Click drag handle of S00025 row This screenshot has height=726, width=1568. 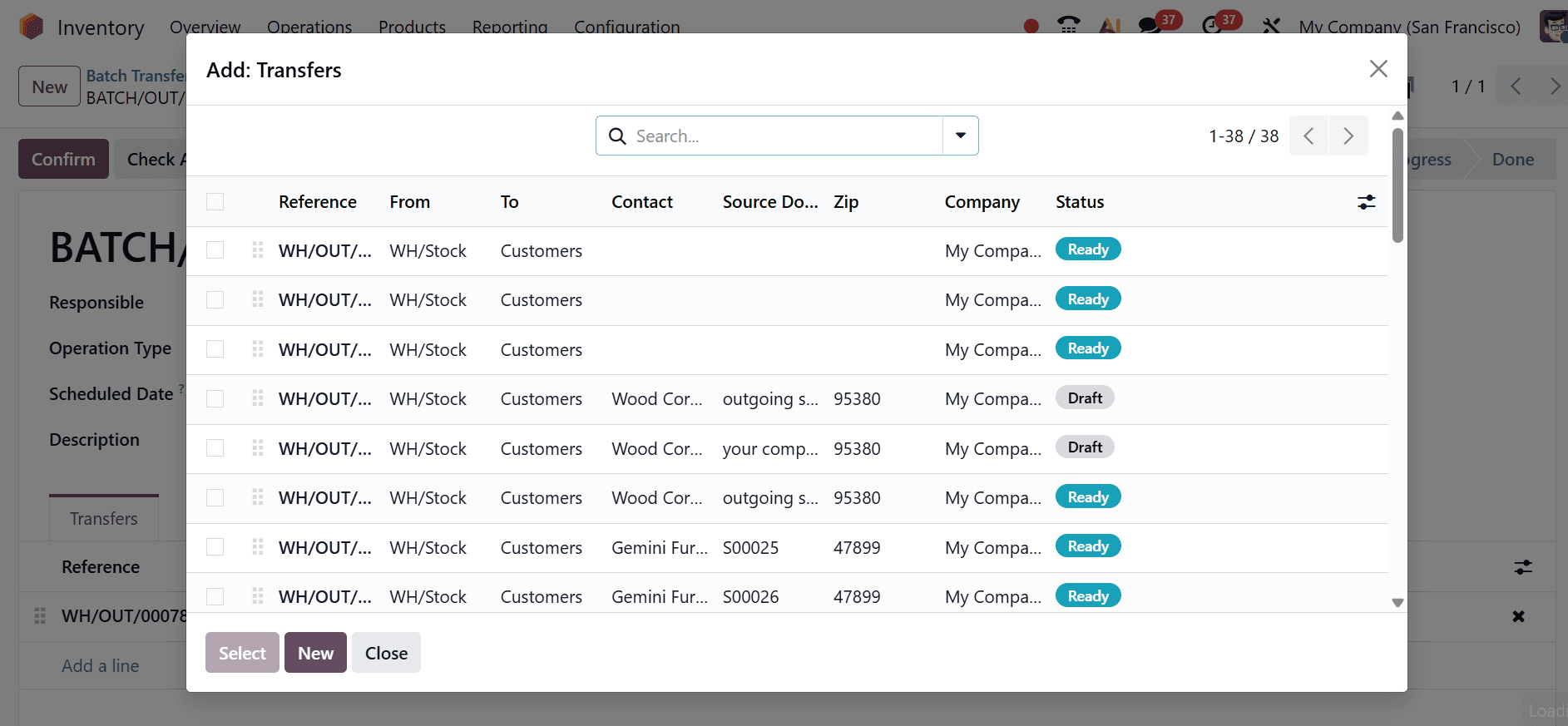(x=258, y=547)
